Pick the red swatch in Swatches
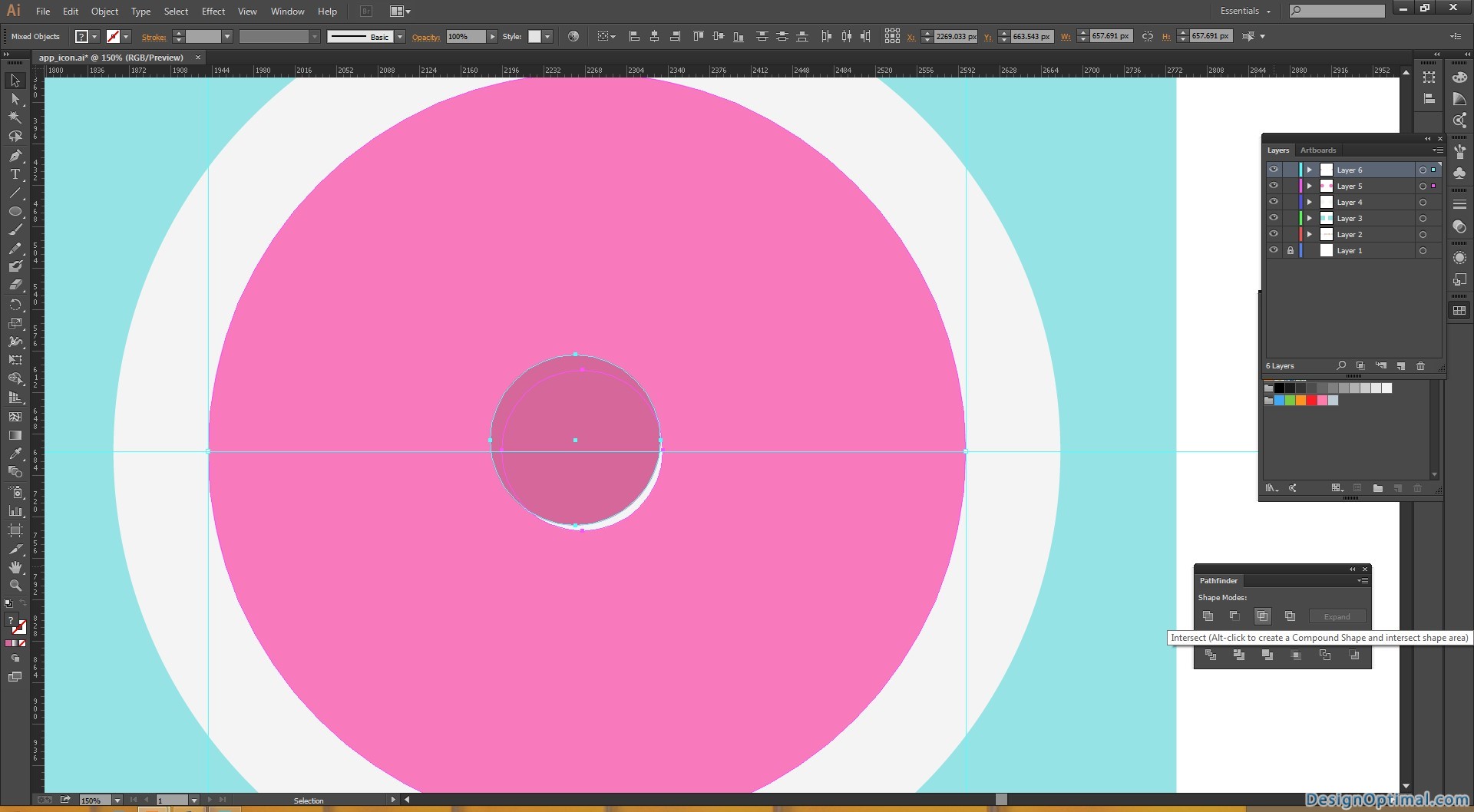The image size is (1474, 812). [1311, 400]
